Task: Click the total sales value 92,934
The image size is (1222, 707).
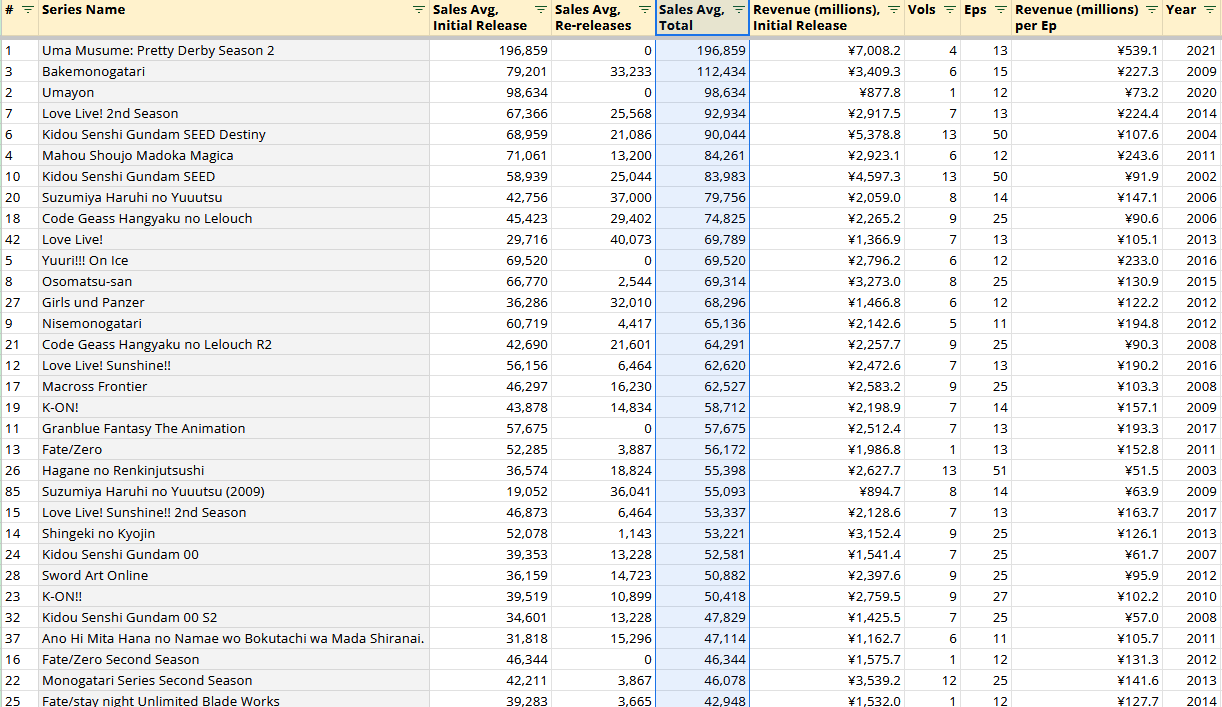Action: (x=702, y=113)
